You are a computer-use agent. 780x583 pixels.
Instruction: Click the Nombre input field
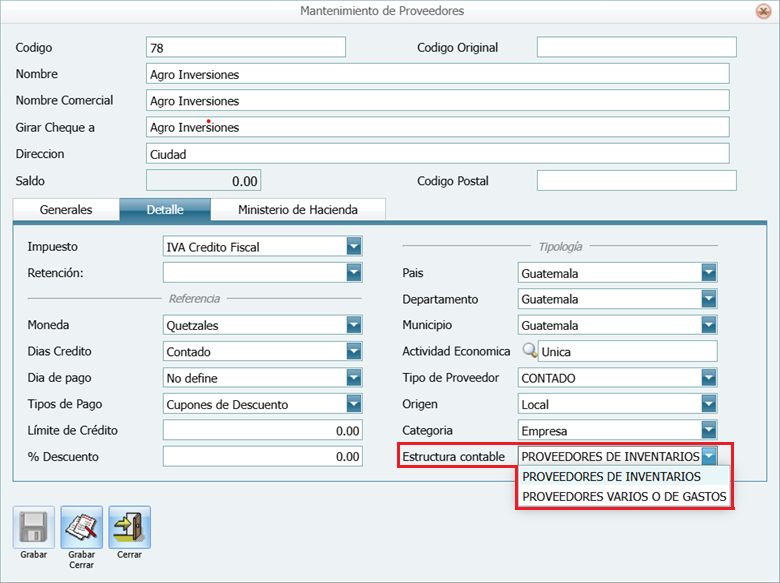point(438,74)
